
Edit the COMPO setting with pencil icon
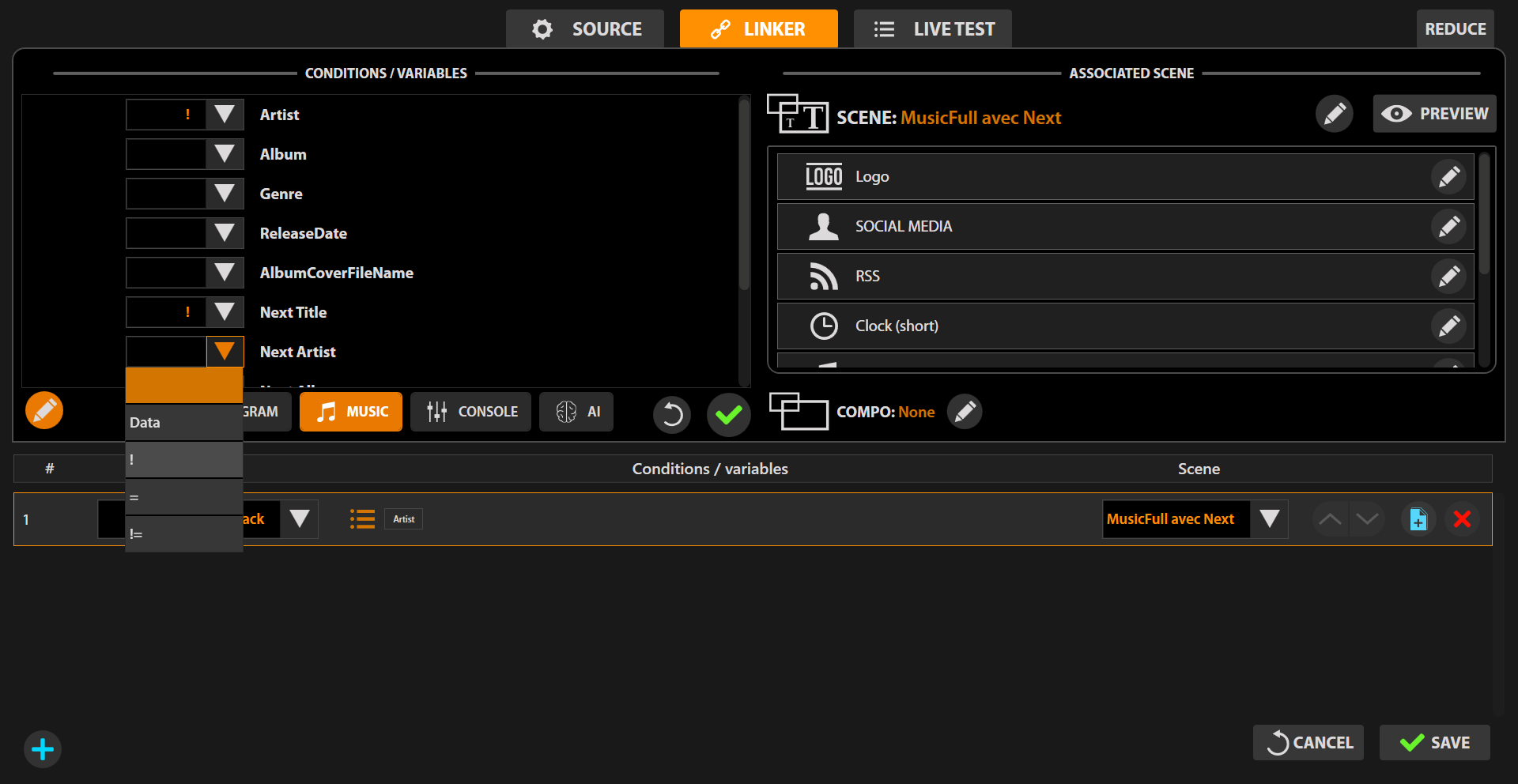tap(965, 412)
